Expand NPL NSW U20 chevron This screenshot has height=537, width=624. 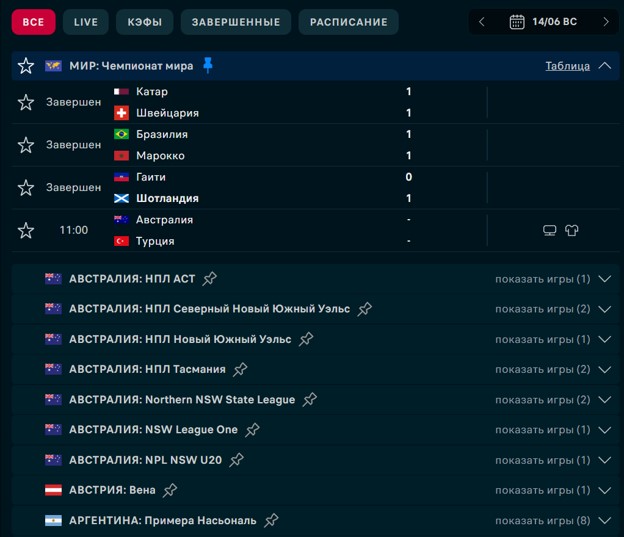pyautogui.click(x=604, y=460)
